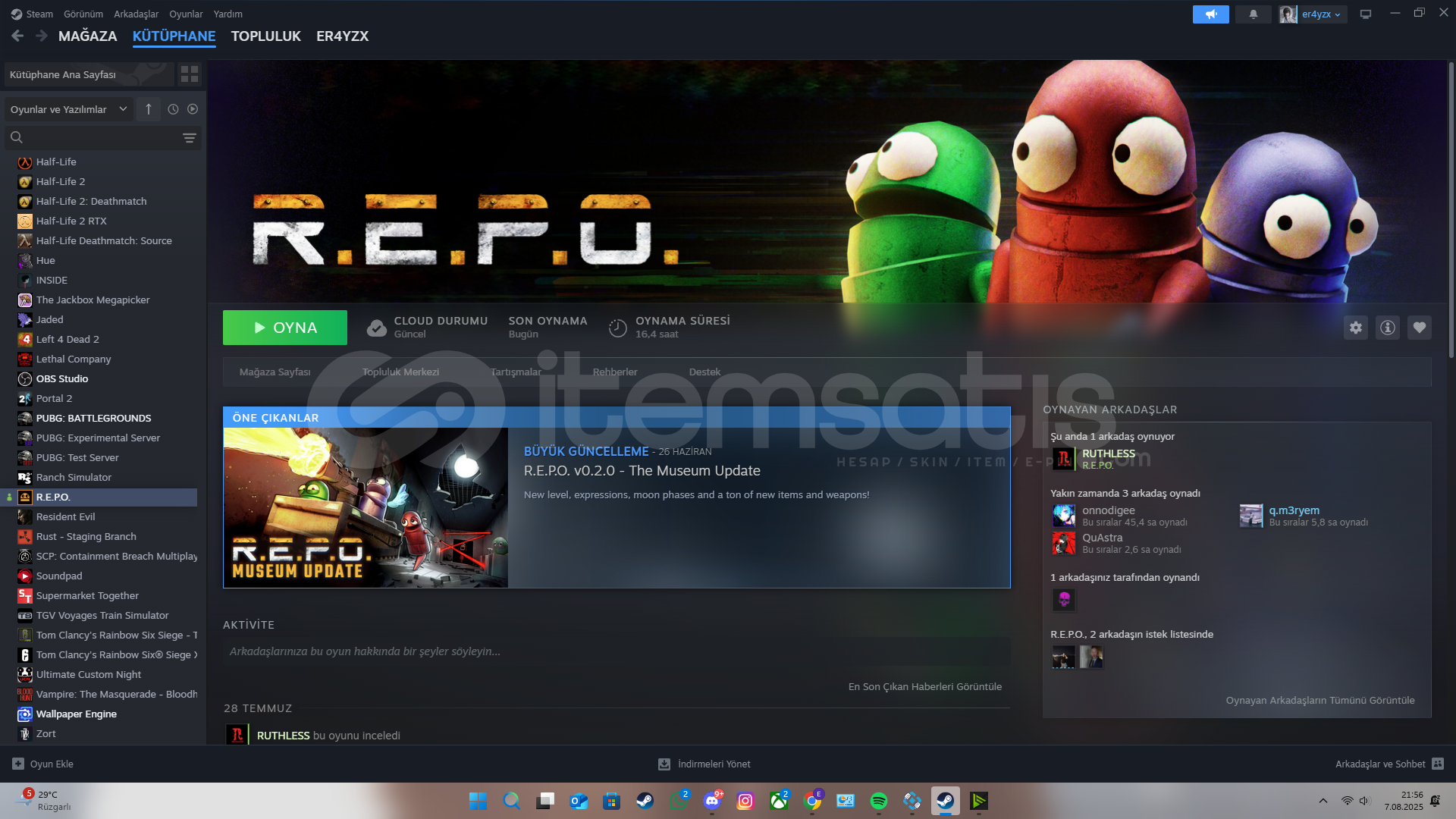Open onnodigee friend avatar
This screenshot has width=1456, height=819.
1064,516
